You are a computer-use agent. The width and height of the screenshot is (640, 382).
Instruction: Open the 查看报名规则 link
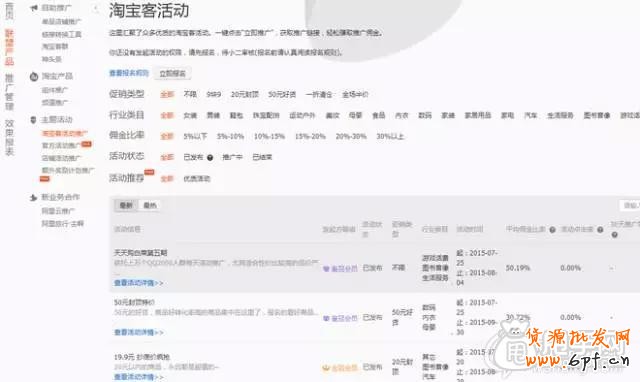pos(129,73)
